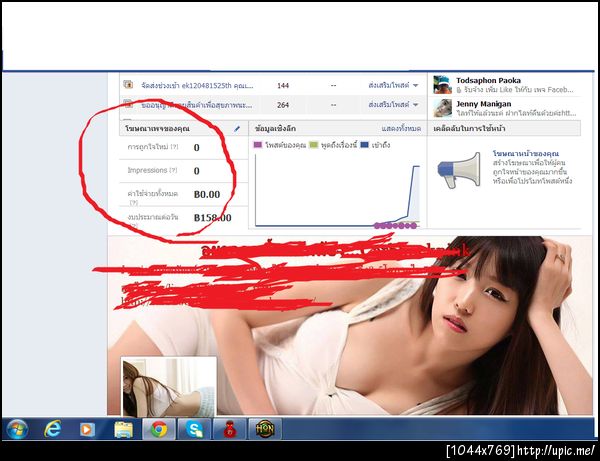Click the pencil edit icon in ads panel

click(237, 129)
